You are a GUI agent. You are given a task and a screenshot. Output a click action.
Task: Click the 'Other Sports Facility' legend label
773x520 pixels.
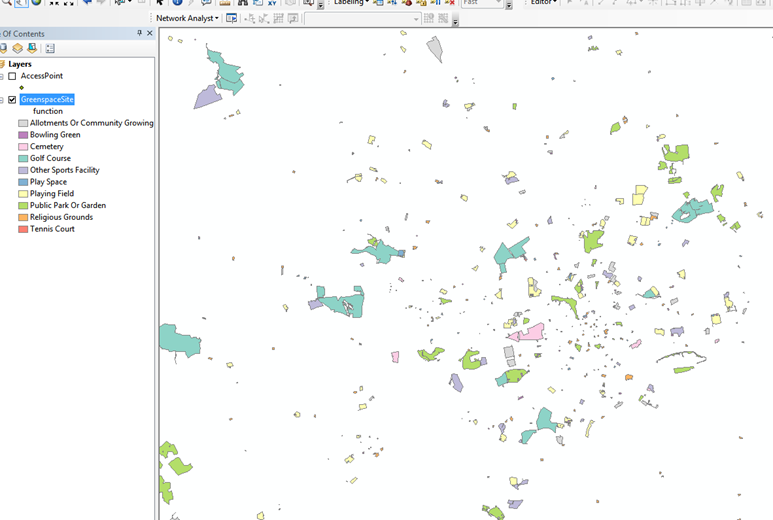point(65,170)
